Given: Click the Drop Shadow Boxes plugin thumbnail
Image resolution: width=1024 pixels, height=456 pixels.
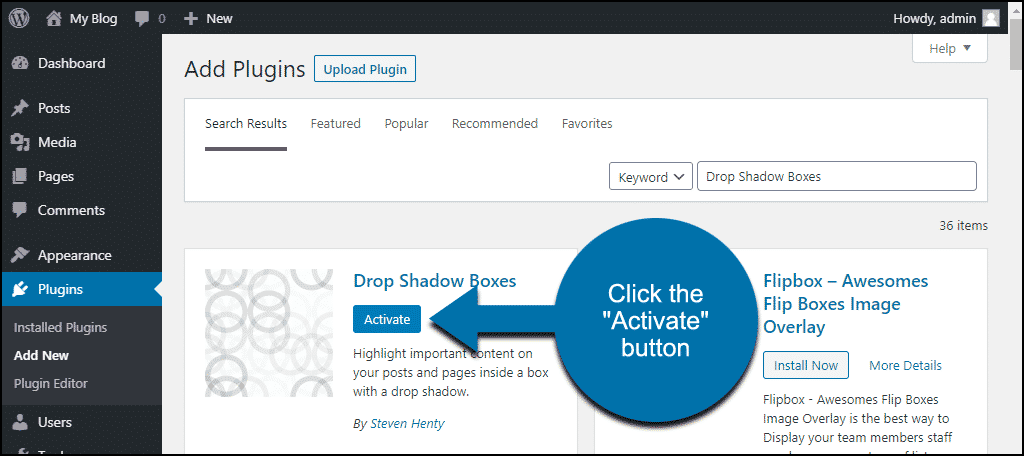Looking at the screenshot, I should coord(269,333).
